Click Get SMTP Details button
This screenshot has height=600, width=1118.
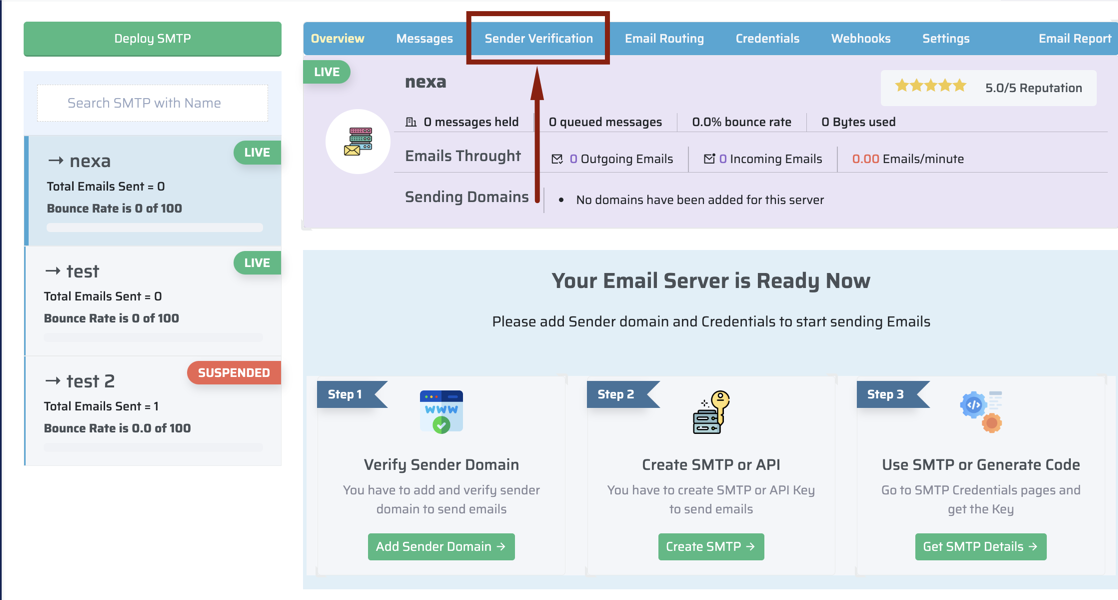(x=980, y=547)
